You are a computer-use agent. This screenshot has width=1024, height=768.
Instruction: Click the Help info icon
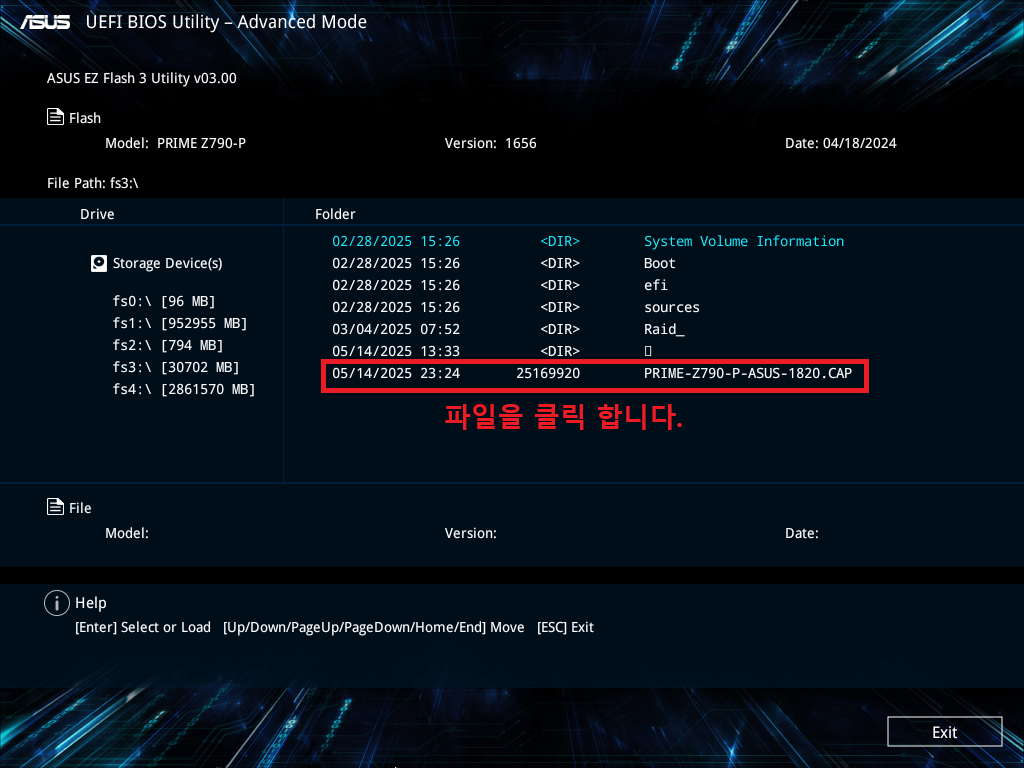pyautogui.click(x=57, y=603)
